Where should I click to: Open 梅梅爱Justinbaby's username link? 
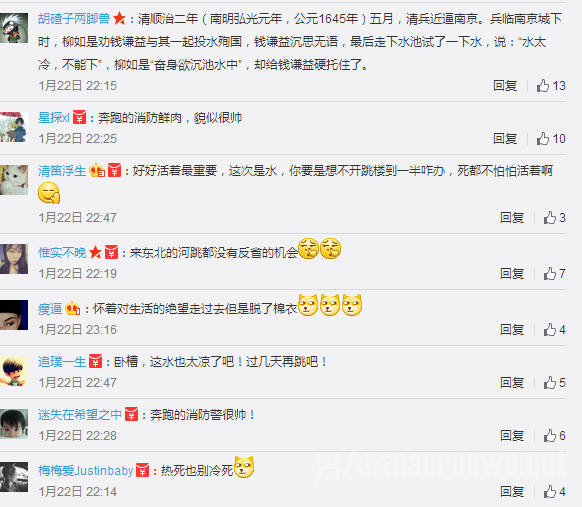click(85, 471)
